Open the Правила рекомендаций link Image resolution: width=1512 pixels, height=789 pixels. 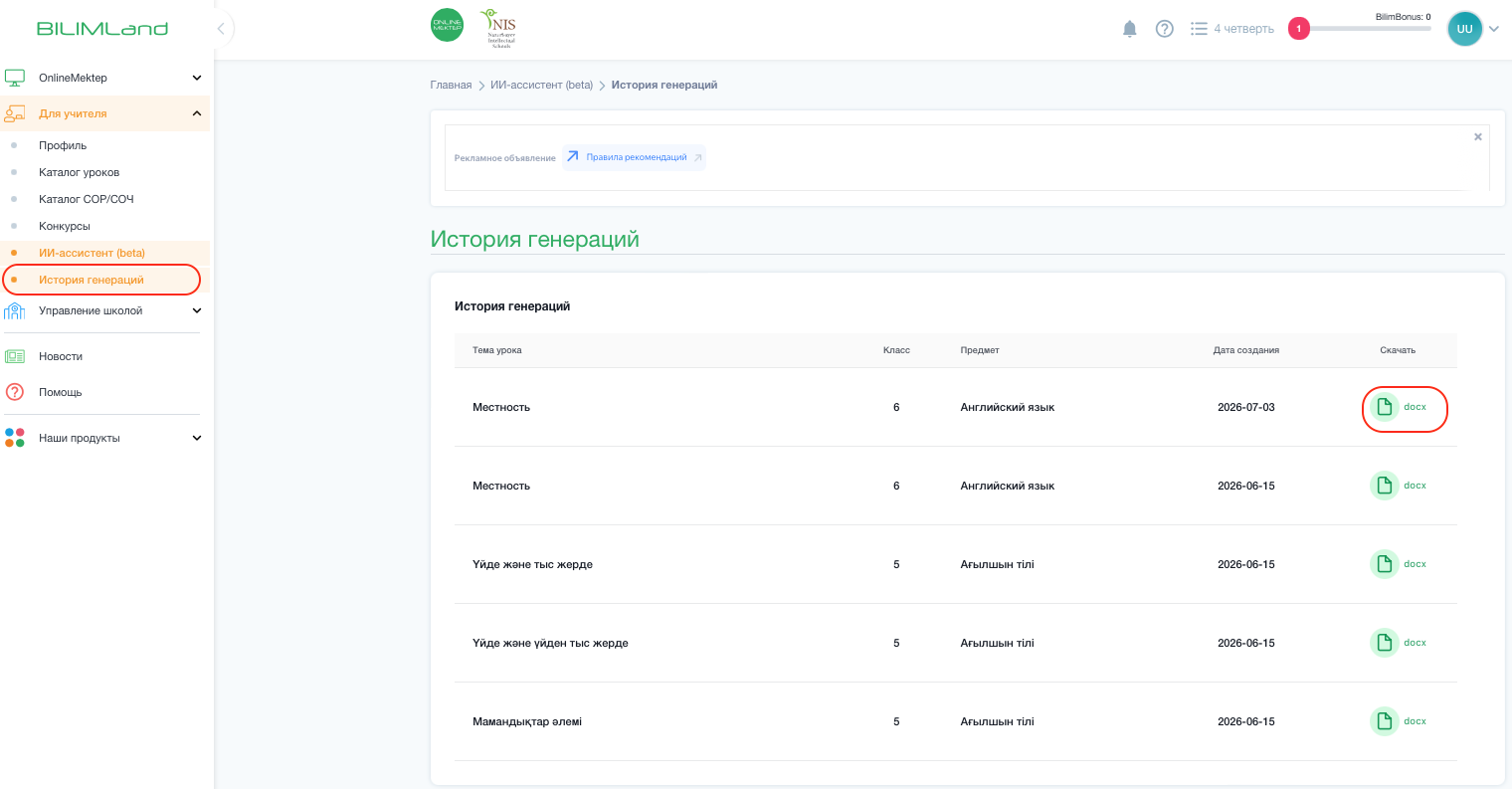point(635,157)
